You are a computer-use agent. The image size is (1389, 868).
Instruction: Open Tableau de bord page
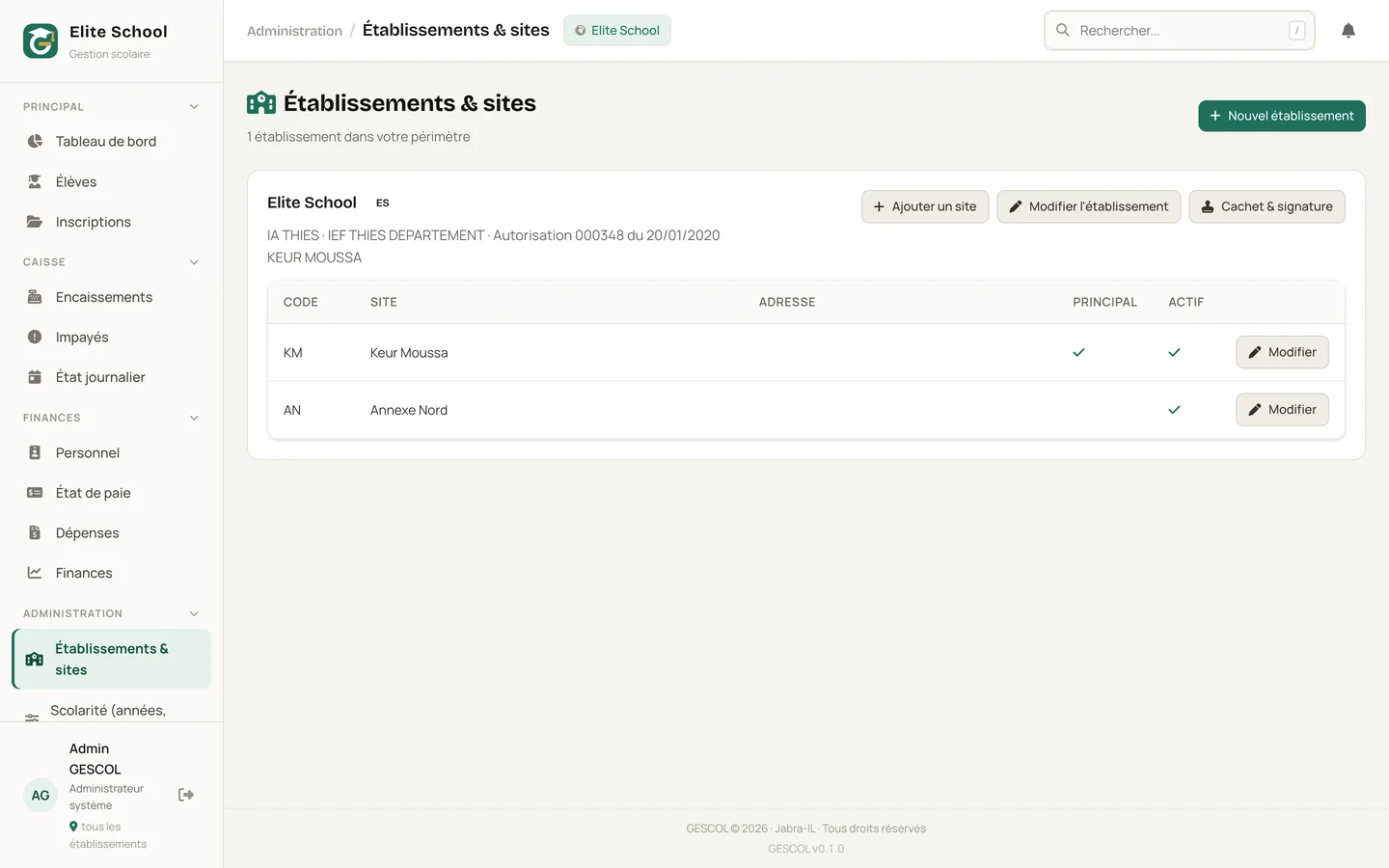click(111, 141)
